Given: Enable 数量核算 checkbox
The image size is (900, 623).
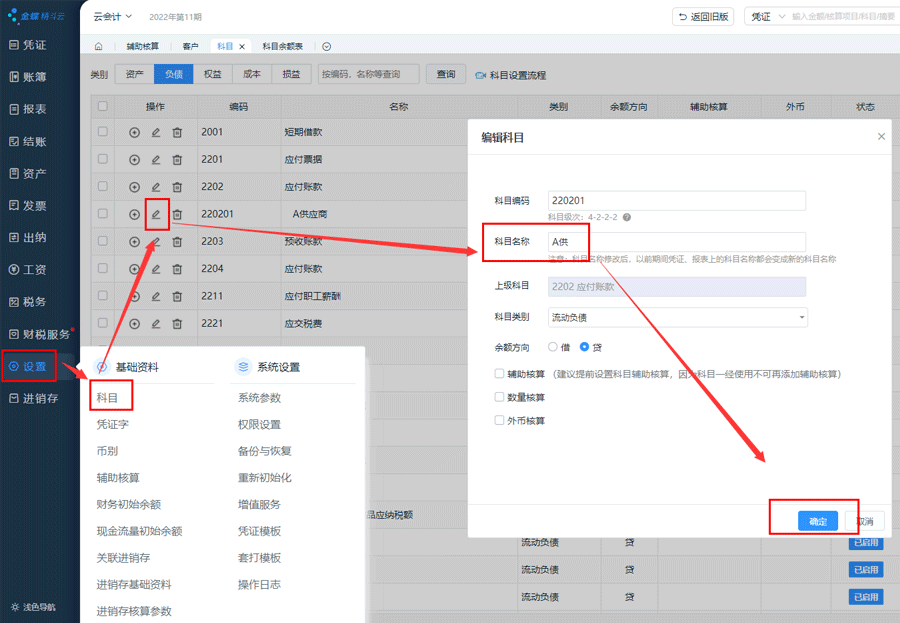Looking at the screenshot, I should [x=499, y=397].
